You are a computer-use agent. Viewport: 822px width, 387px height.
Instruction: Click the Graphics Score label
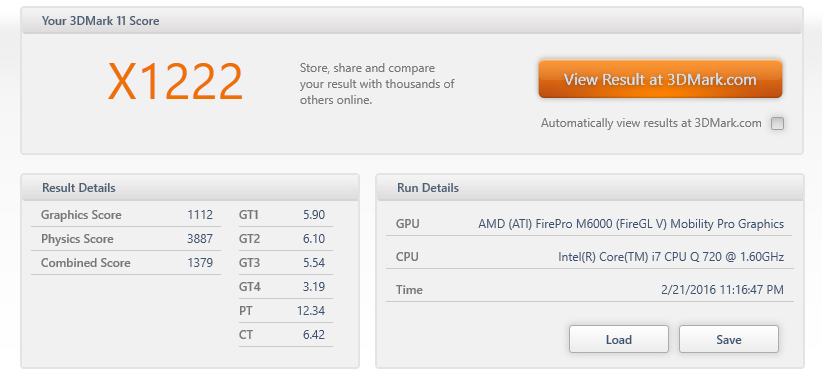pyautogui.click(x=81, y=215)
